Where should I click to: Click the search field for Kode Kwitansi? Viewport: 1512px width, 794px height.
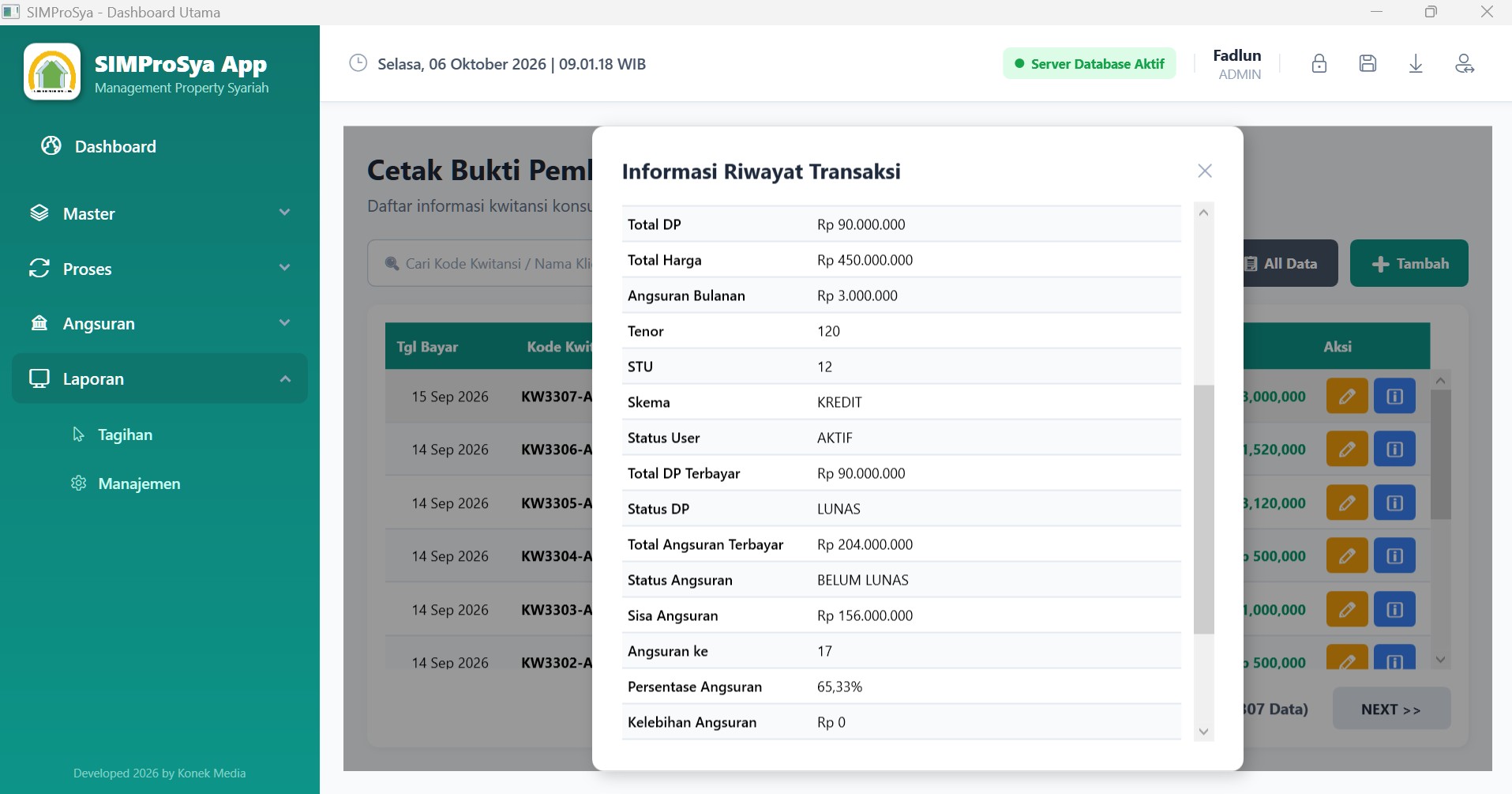480,263
